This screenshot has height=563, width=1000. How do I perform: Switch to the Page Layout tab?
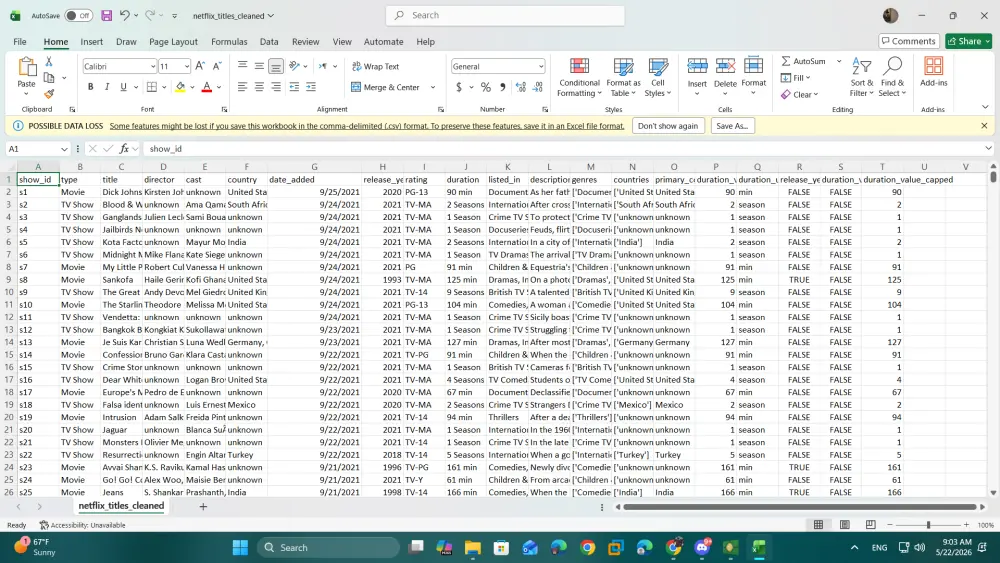pyautogui.click(x=173, y=41)
